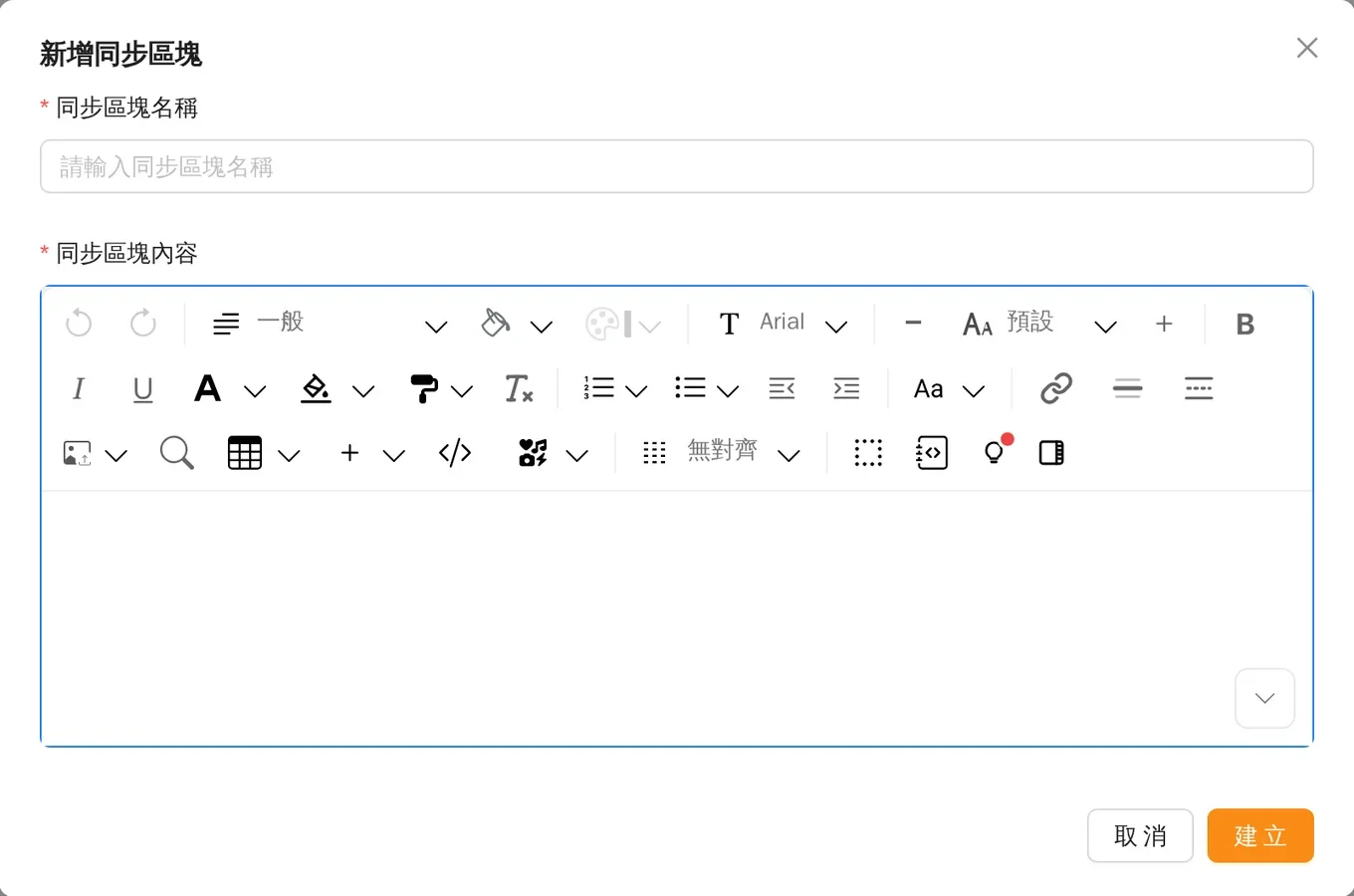The width and height of the screenshot is (1354, 896).
Task: Insert a page break with the dashed-line icon
Action: 1199,388
